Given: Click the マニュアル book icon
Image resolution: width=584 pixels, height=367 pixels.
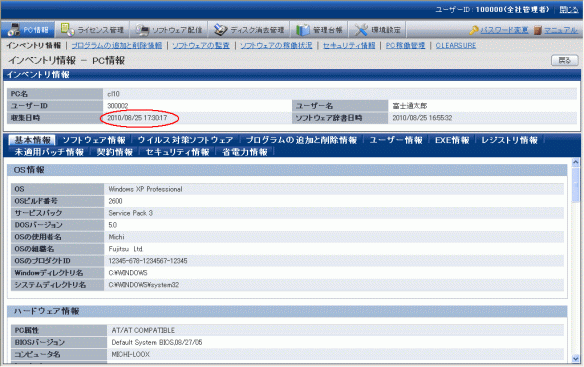Looking at the screenshot, I should point(537,30).
